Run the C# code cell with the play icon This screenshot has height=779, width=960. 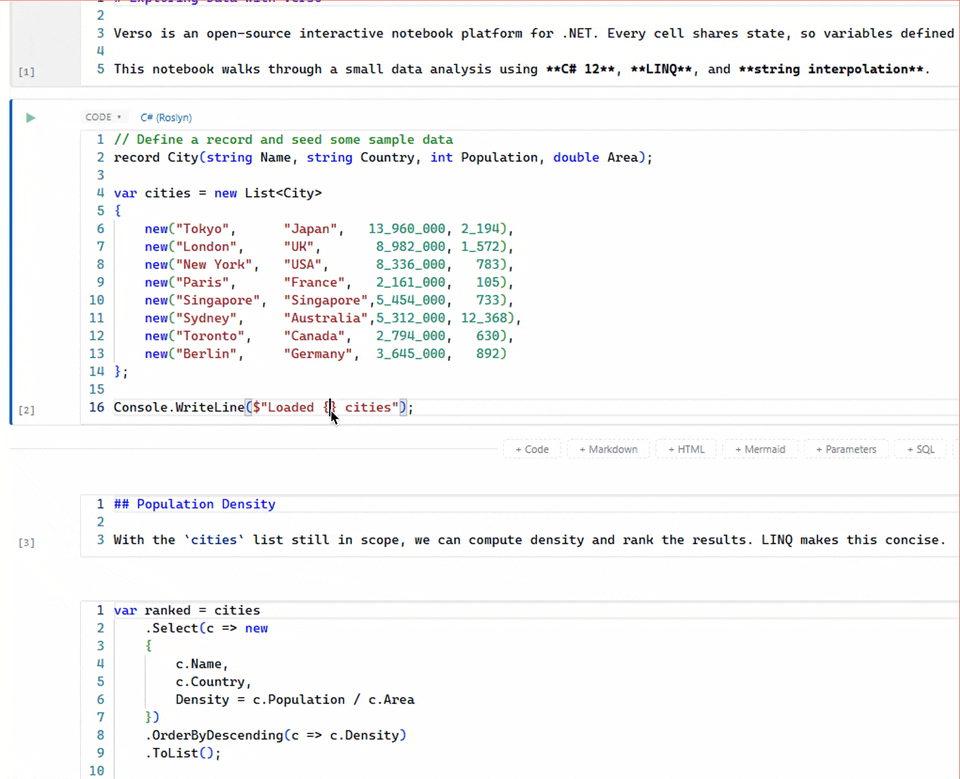point(30,117)
